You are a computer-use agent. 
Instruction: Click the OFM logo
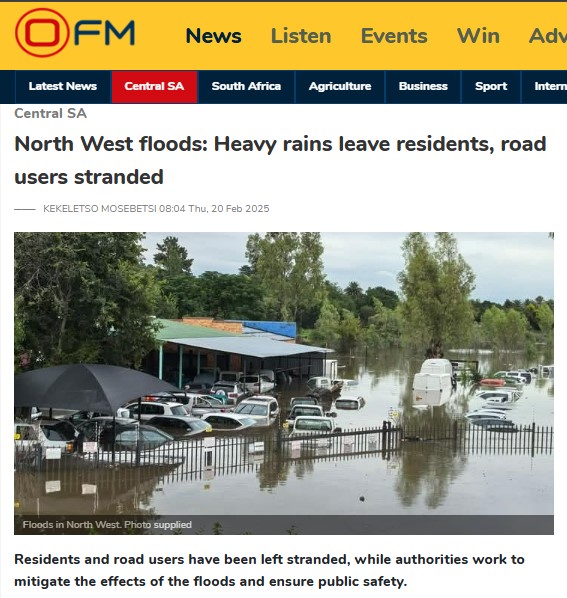(75, 33)
